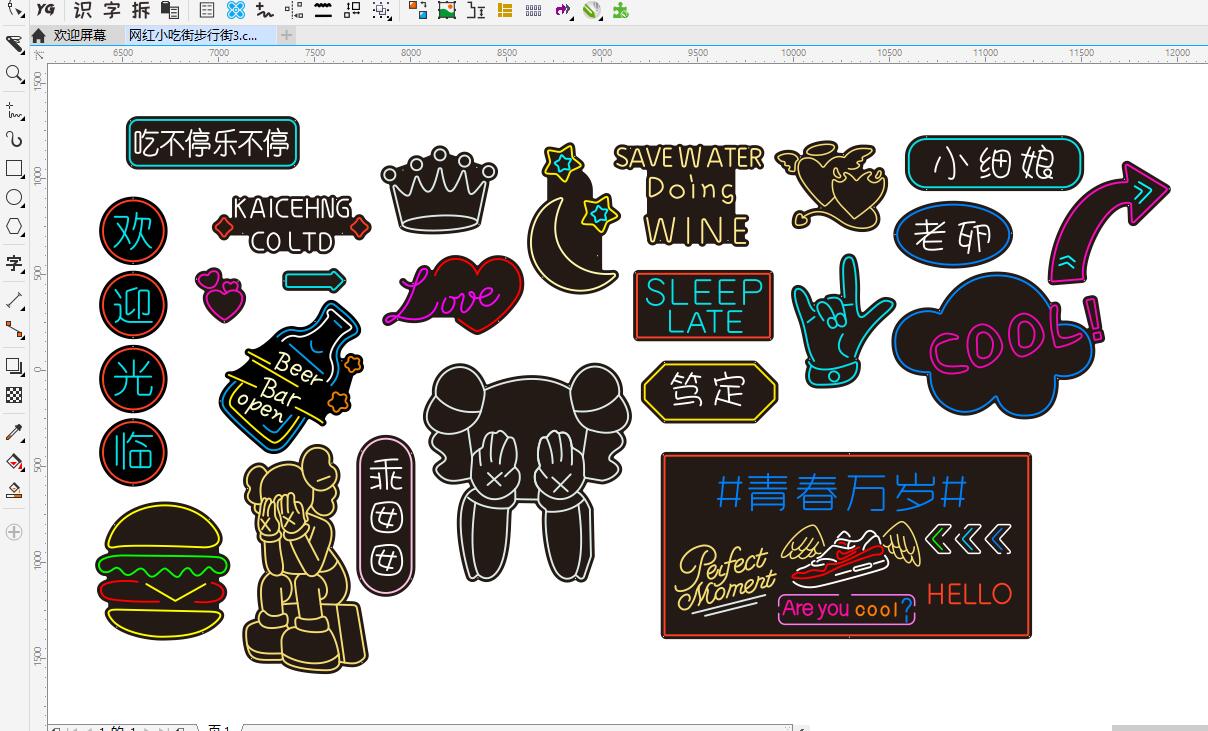Select the Ellipse tool

pos(14,198)
